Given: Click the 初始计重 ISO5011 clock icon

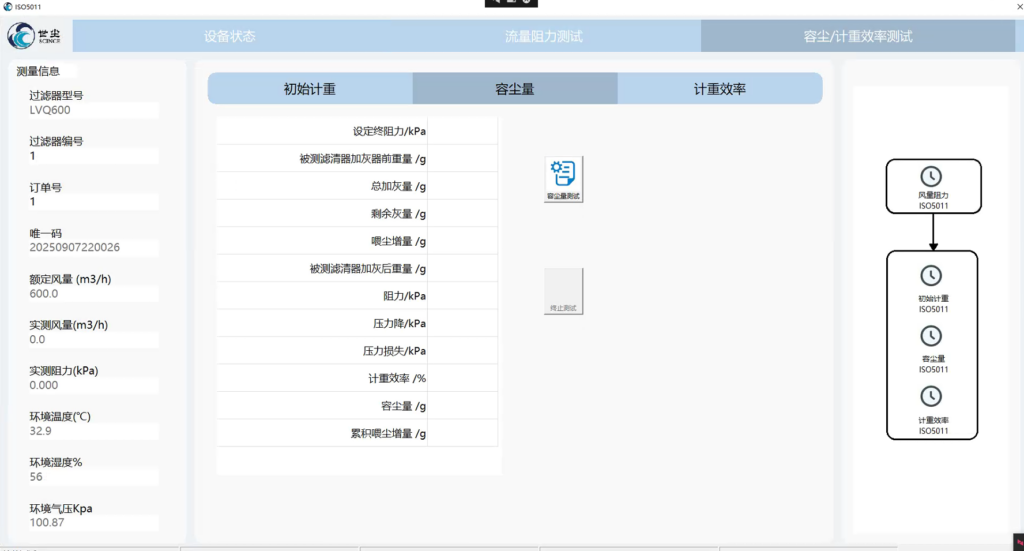Looking at the screenshot, I should click(x=931, y=276).
